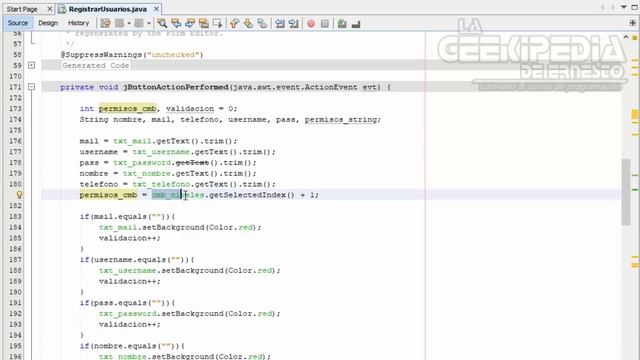Click 'if(pass.equals("")){' on line 191
The image size is (640, 360).
pos(127,303)
